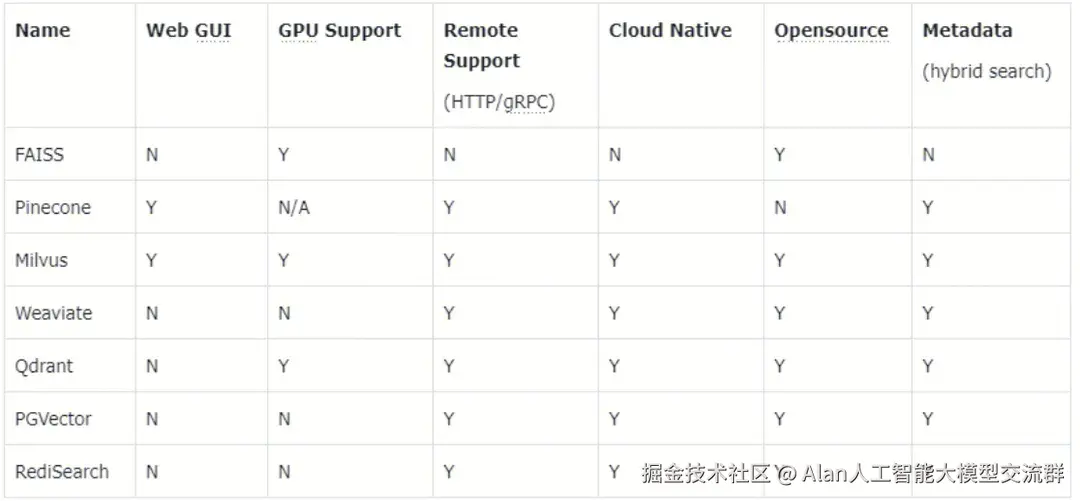1080x501 pixels.
Task: Click the Weaviate row label
Action: pyautogui.click(x=53, y=313)
